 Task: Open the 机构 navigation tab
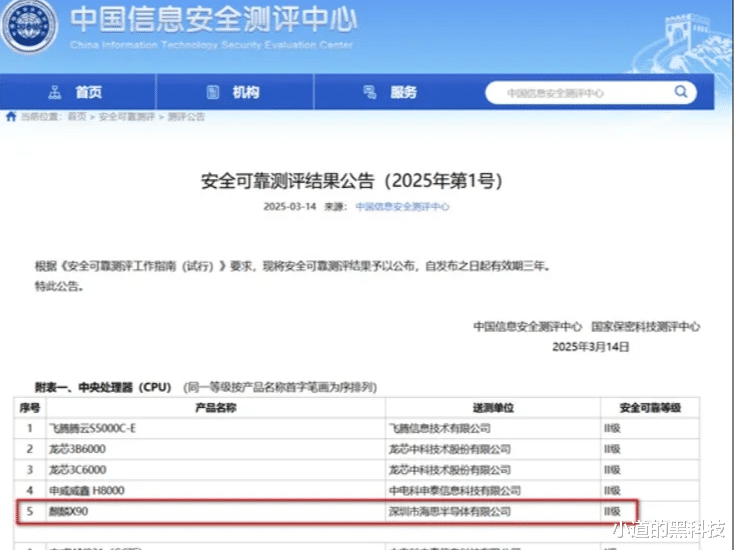(235, 92)
